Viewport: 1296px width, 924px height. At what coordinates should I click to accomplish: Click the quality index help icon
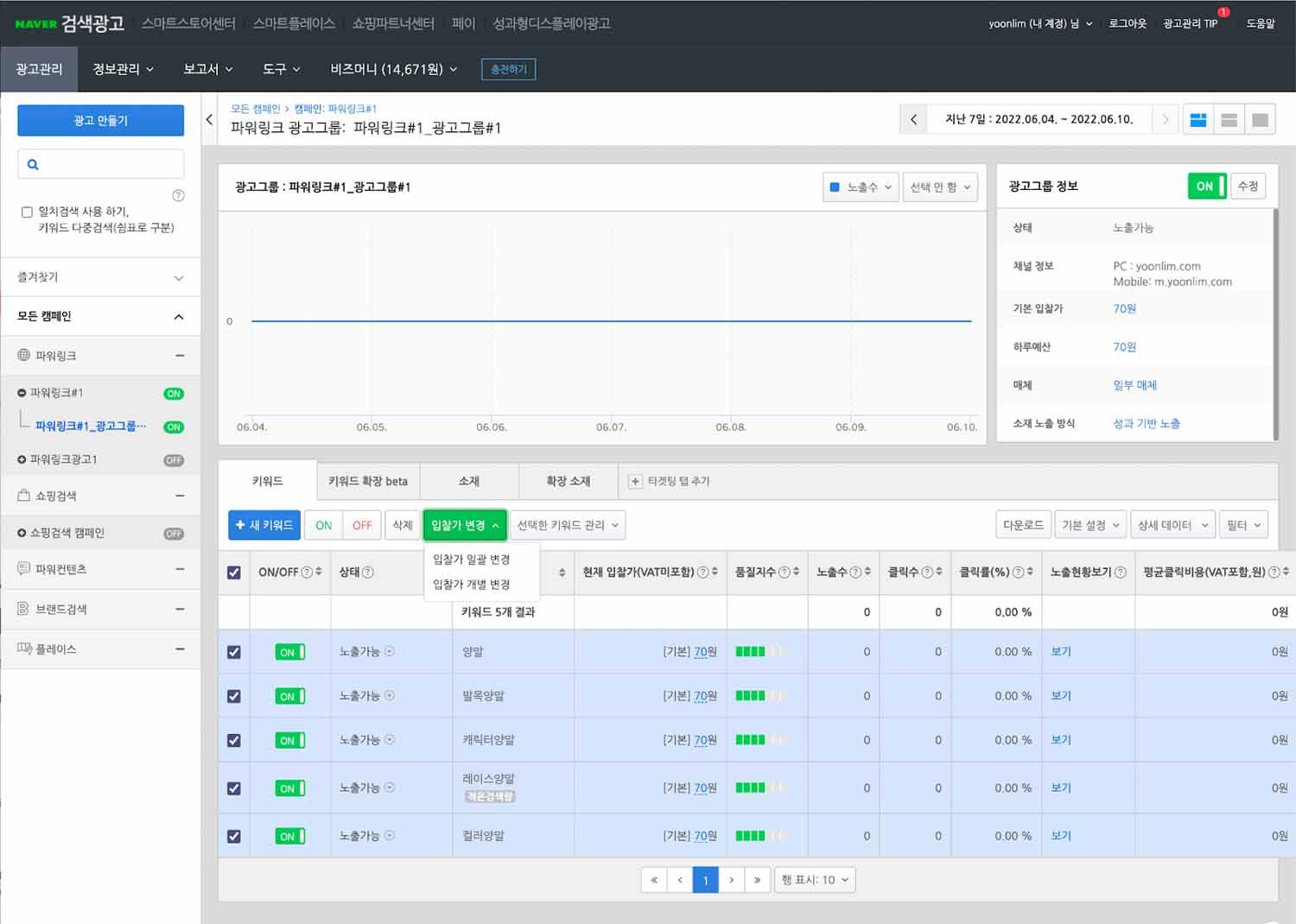[784, 572]
